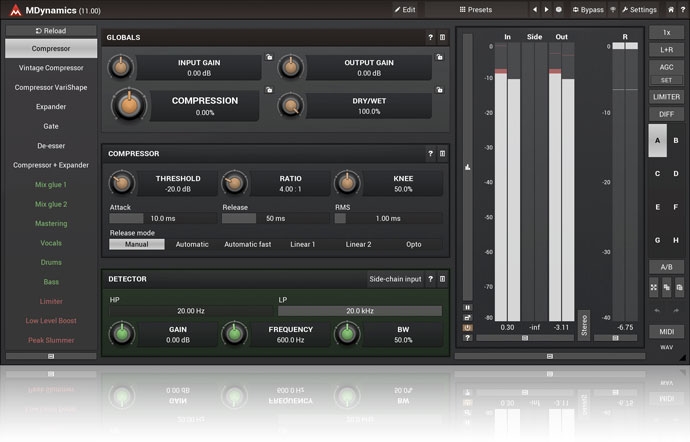
Task: Click the next preset arrow
Action: [x=546, y=9]
